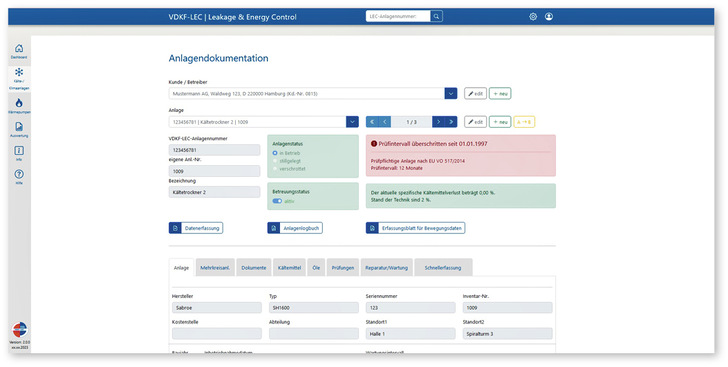This screenshot has width=728, height=367.
Task: Open settings gear in header
Action: click(x=533, y=17)
